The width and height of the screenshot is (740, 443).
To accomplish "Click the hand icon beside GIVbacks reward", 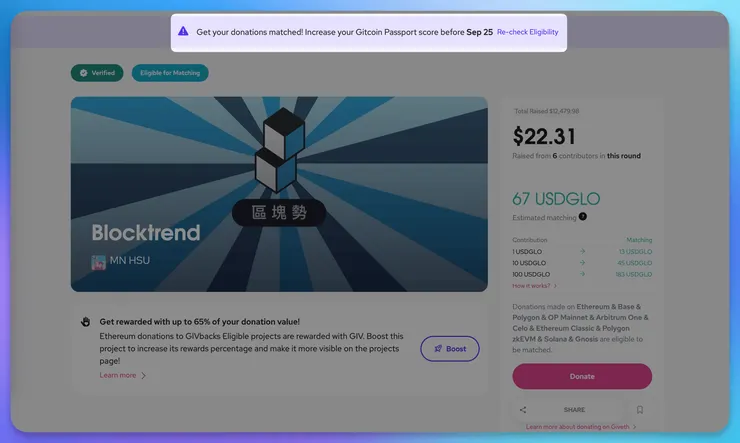I will pyautogui.click(x=85, y=322).
